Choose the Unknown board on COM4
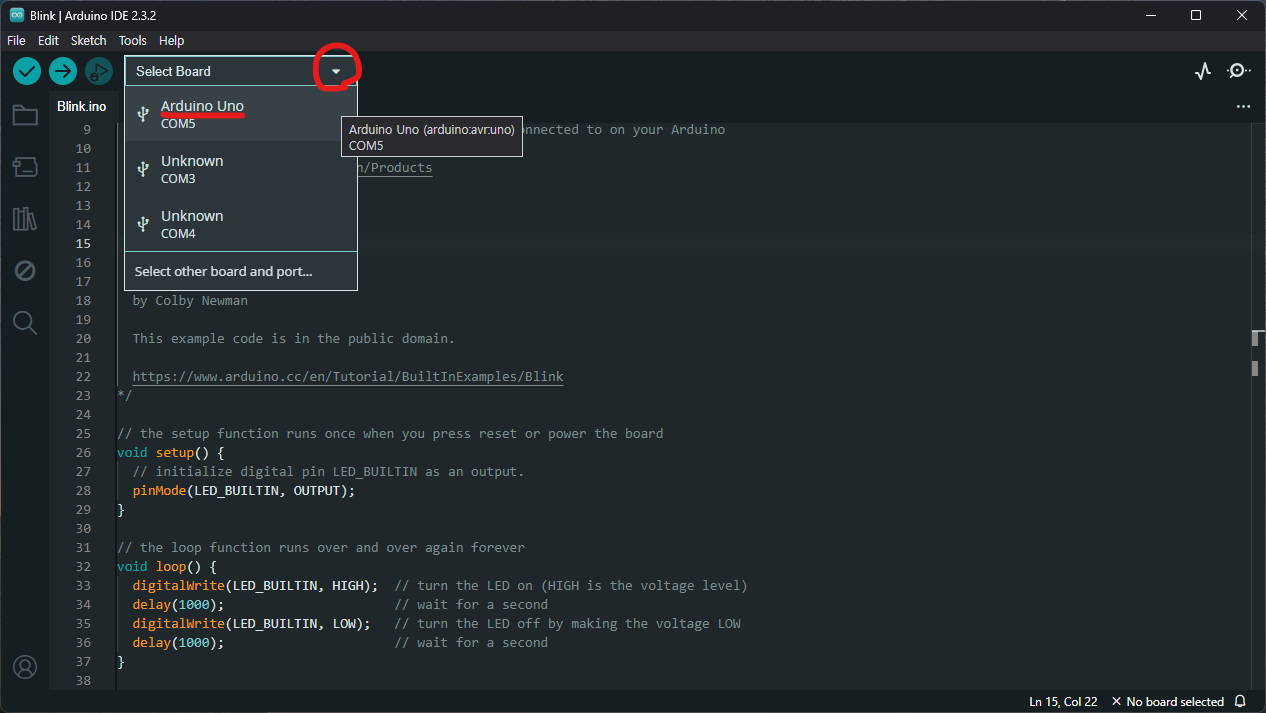The height and width of the screenshot is (713, 1266). pos(241,224)
